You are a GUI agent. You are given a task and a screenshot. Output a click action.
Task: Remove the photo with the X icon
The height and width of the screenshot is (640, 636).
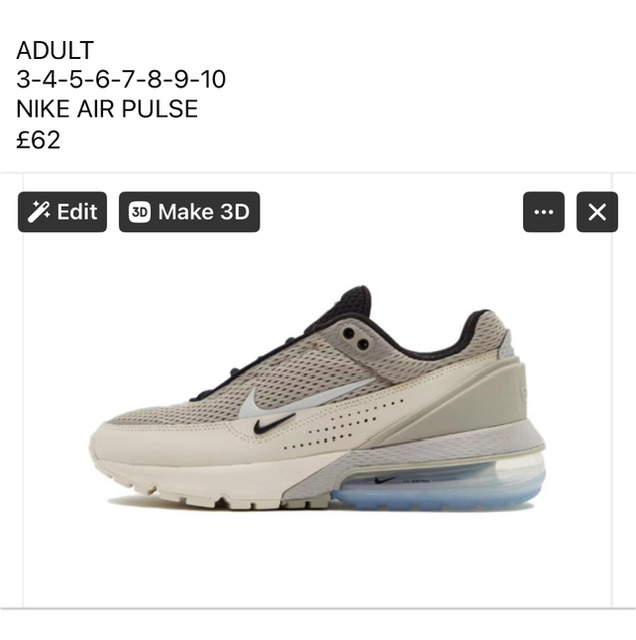(597, 212)
